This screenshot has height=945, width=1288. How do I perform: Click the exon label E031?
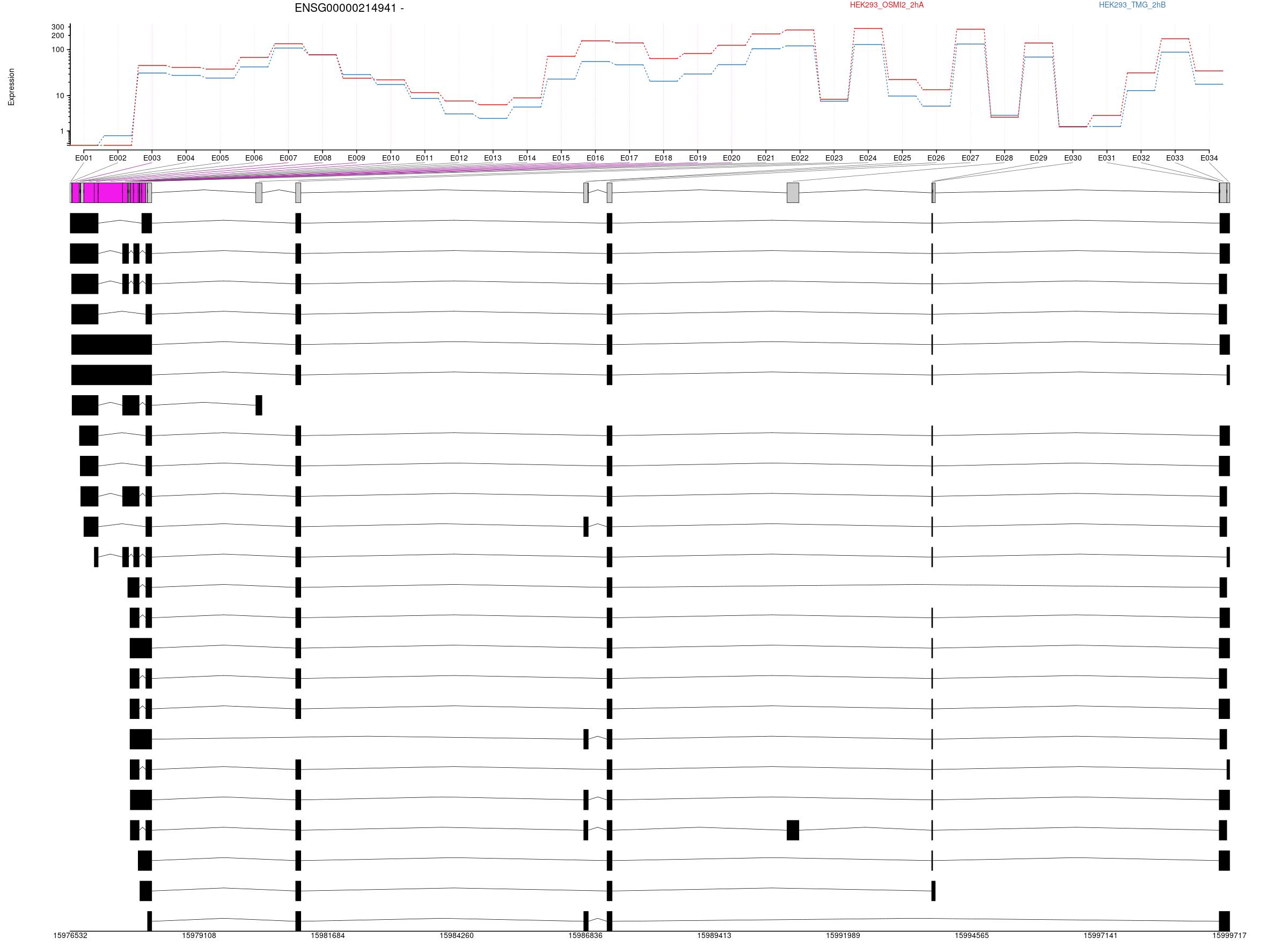(x=1106, y=158)
